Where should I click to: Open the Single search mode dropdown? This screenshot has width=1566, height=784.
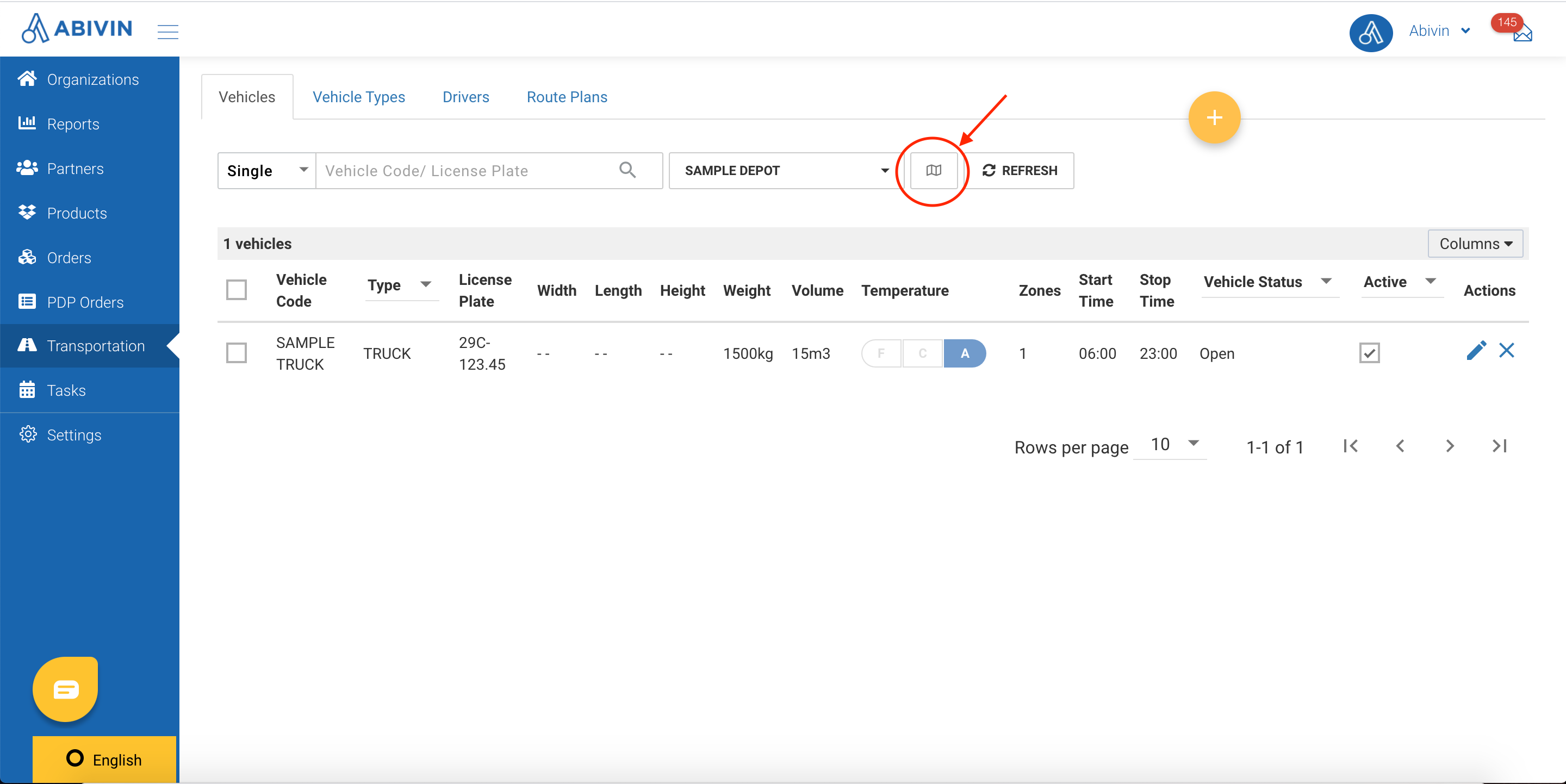click(x=266, y=171)
